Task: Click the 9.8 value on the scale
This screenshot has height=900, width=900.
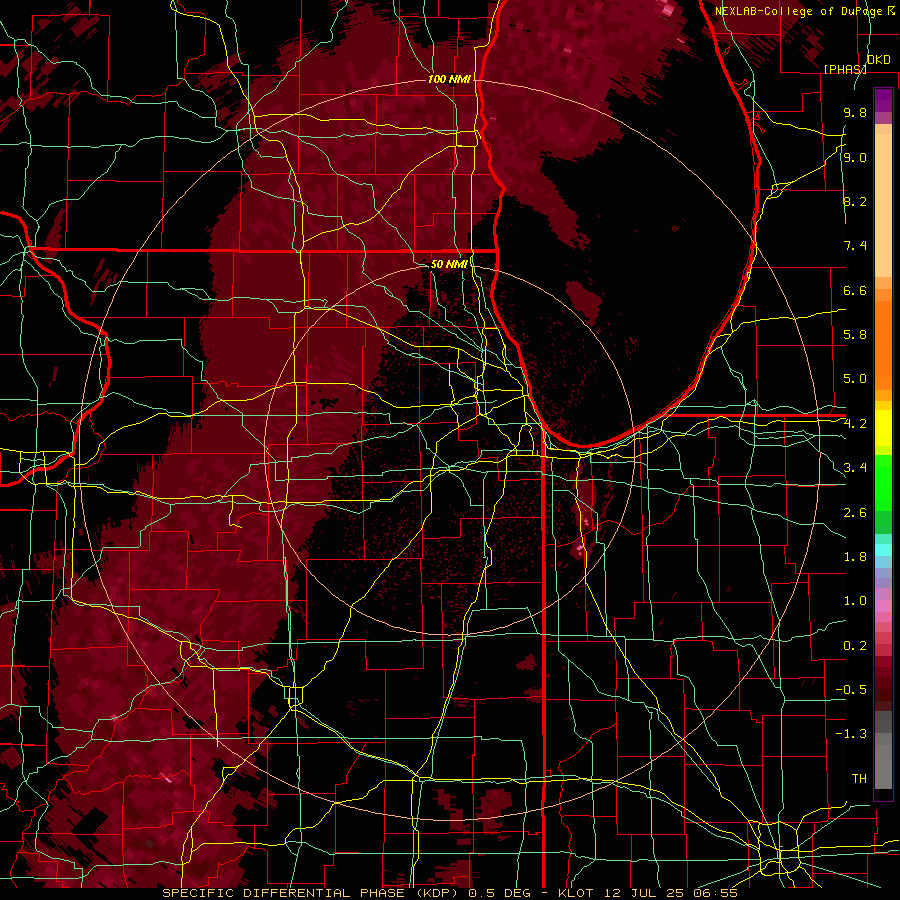Action: [x=855, y=112]
